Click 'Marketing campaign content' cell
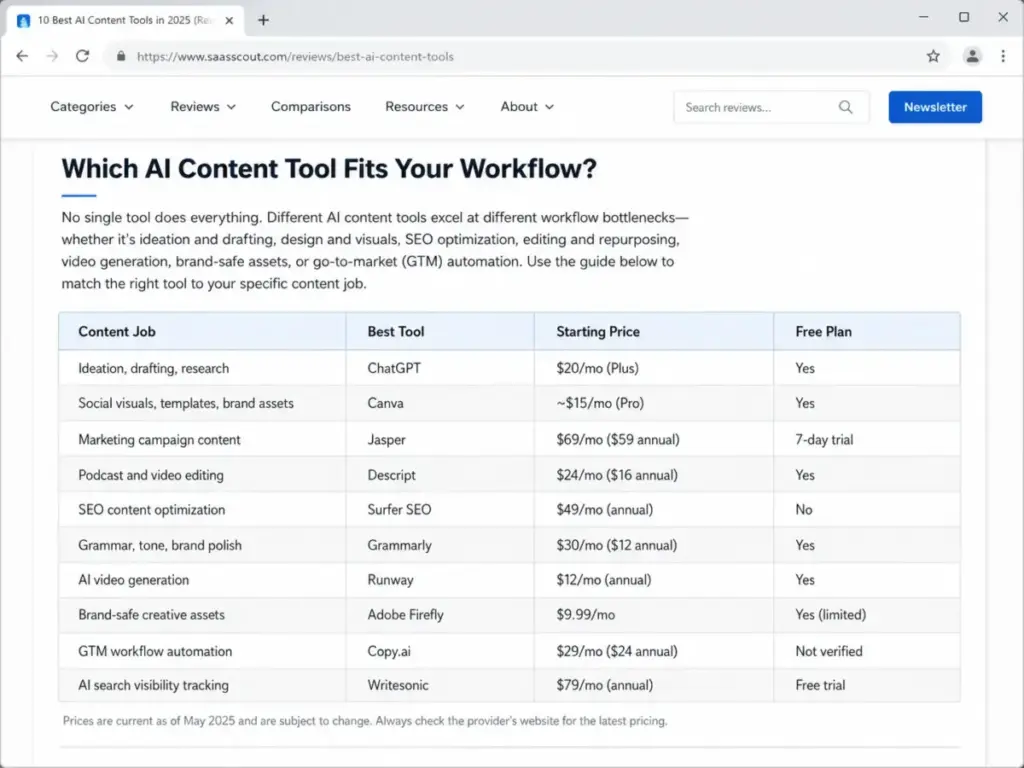 [202, 440]
